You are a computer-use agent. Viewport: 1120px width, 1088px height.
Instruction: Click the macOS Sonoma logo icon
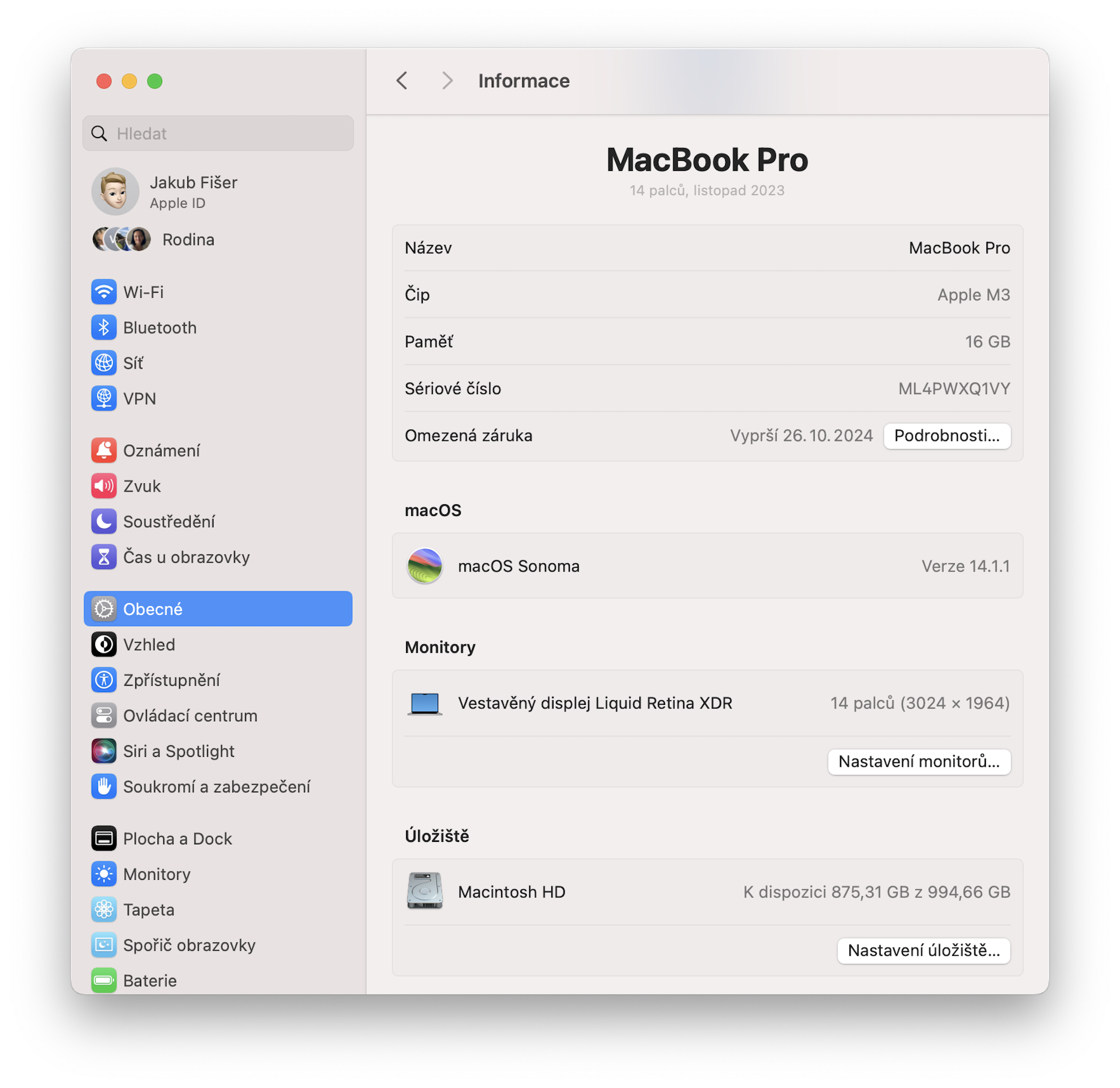click(x=425, y=566)
